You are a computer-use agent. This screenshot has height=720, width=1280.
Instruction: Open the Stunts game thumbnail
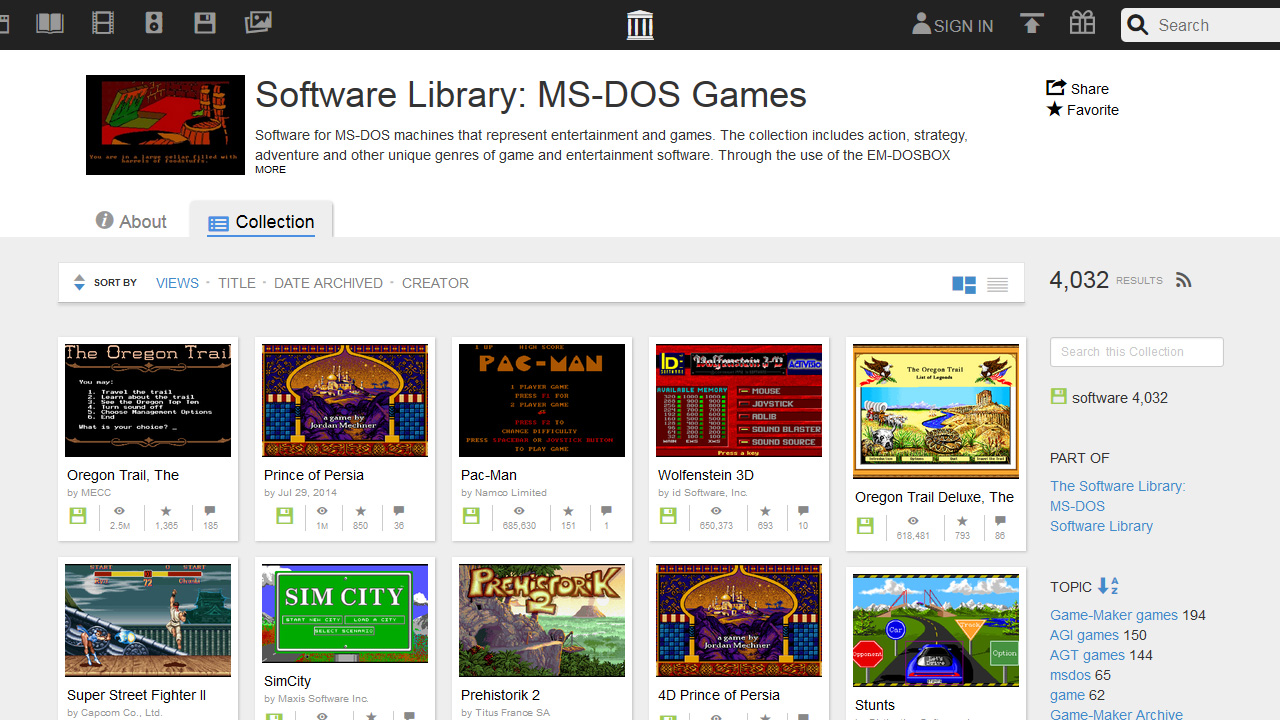point(936,630)
